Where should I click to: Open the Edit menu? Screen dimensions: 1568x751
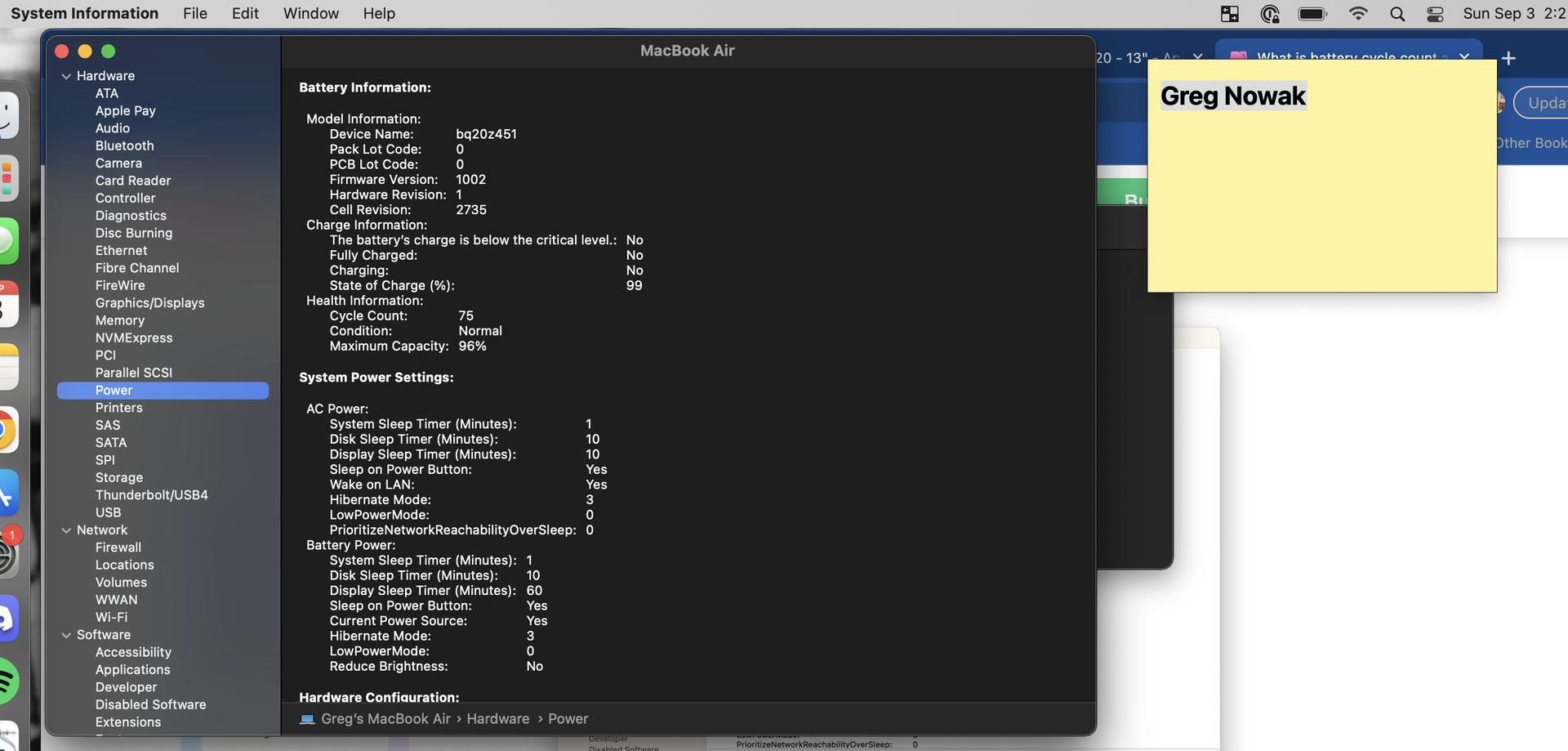pyautogui.click(x=245, y=14)
